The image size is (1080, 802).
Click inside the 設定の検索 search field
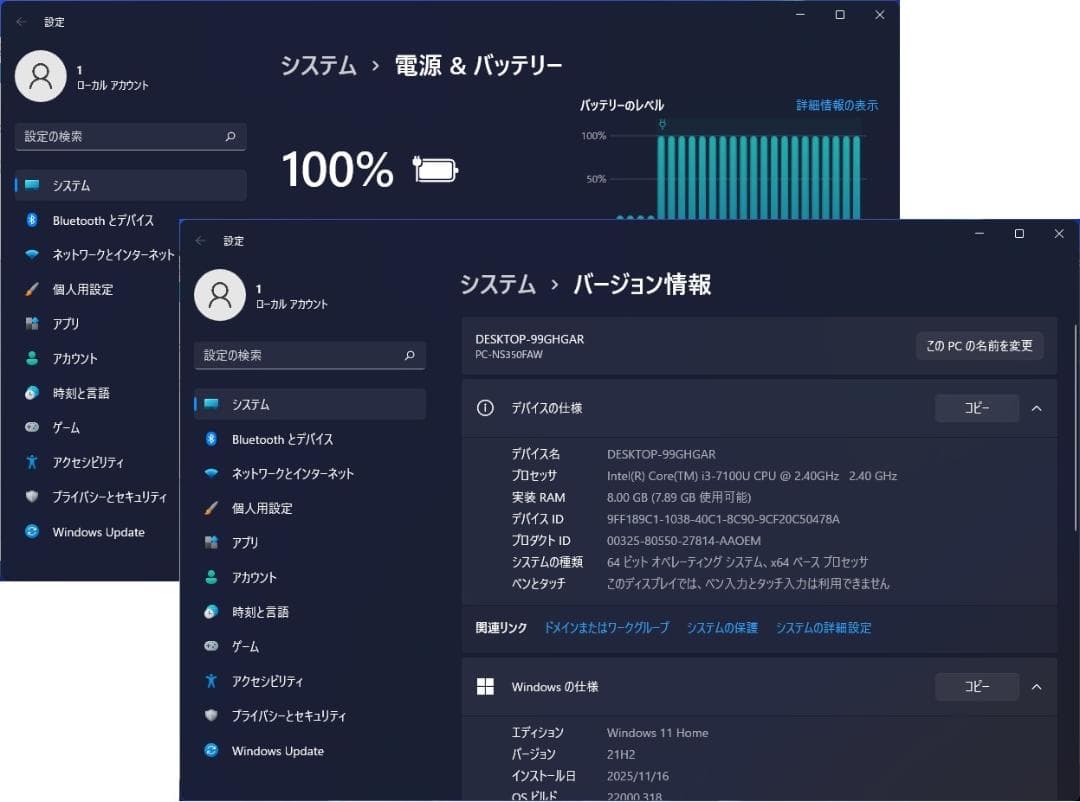[310, 355]
